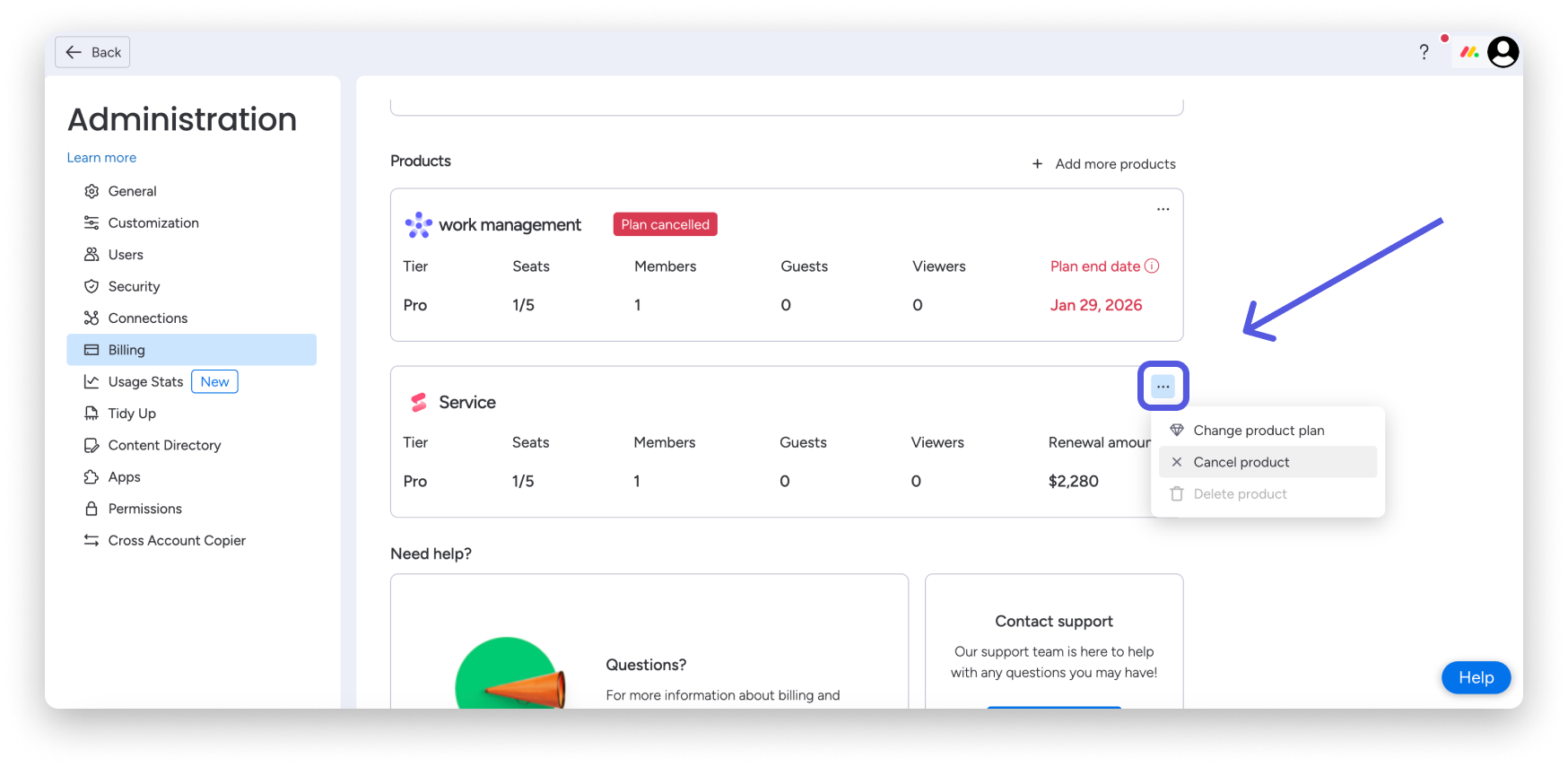Toggle the Service product three-dot menu

coord(1163,387)
